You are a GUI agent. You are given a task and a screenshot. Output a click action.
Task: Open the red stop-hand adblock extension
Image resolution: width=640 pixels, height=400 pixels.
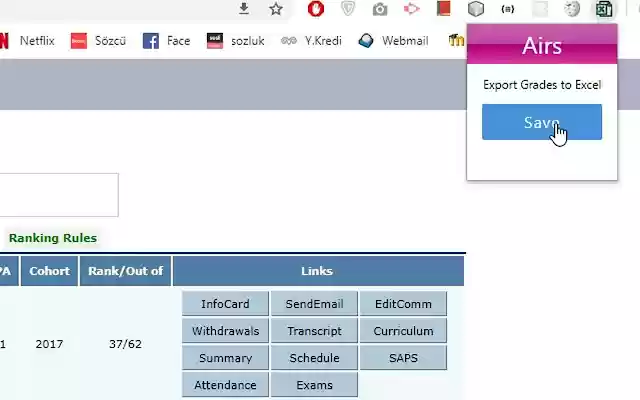click(x=316, y=9)
